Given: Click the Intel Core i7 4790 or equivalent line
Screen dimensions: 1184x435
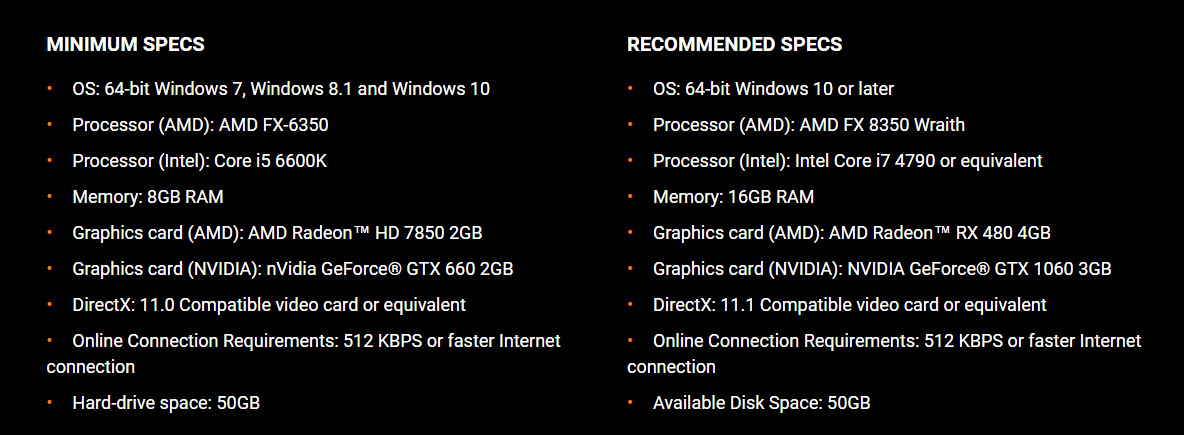Looking at the screenshot, I should [x=847, y=161].
